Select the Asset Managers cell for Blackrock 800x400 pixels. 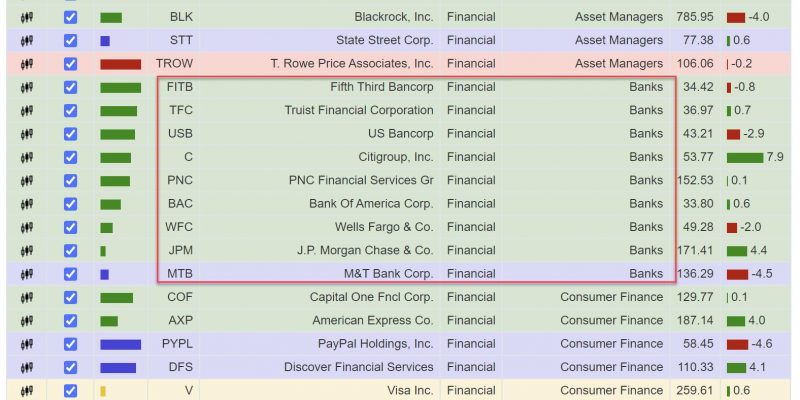[x=619, y=17]
